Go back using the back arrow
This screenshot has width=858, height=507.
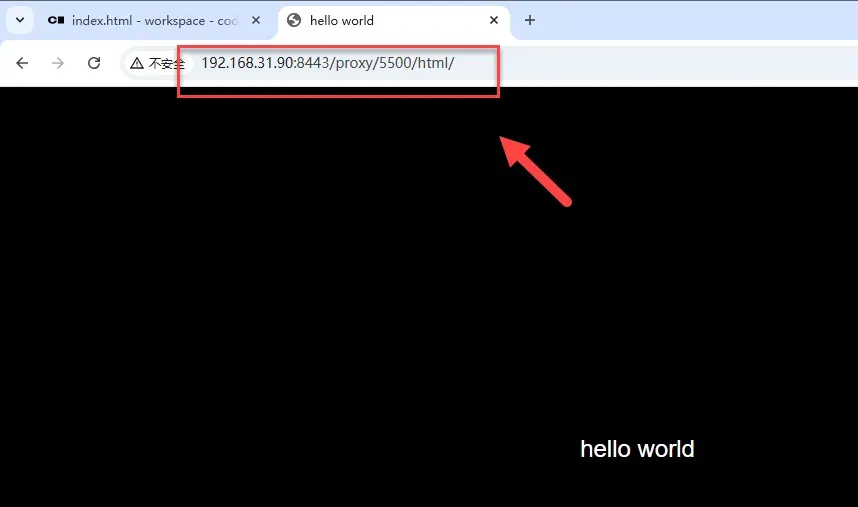click(x=22, y=63)
